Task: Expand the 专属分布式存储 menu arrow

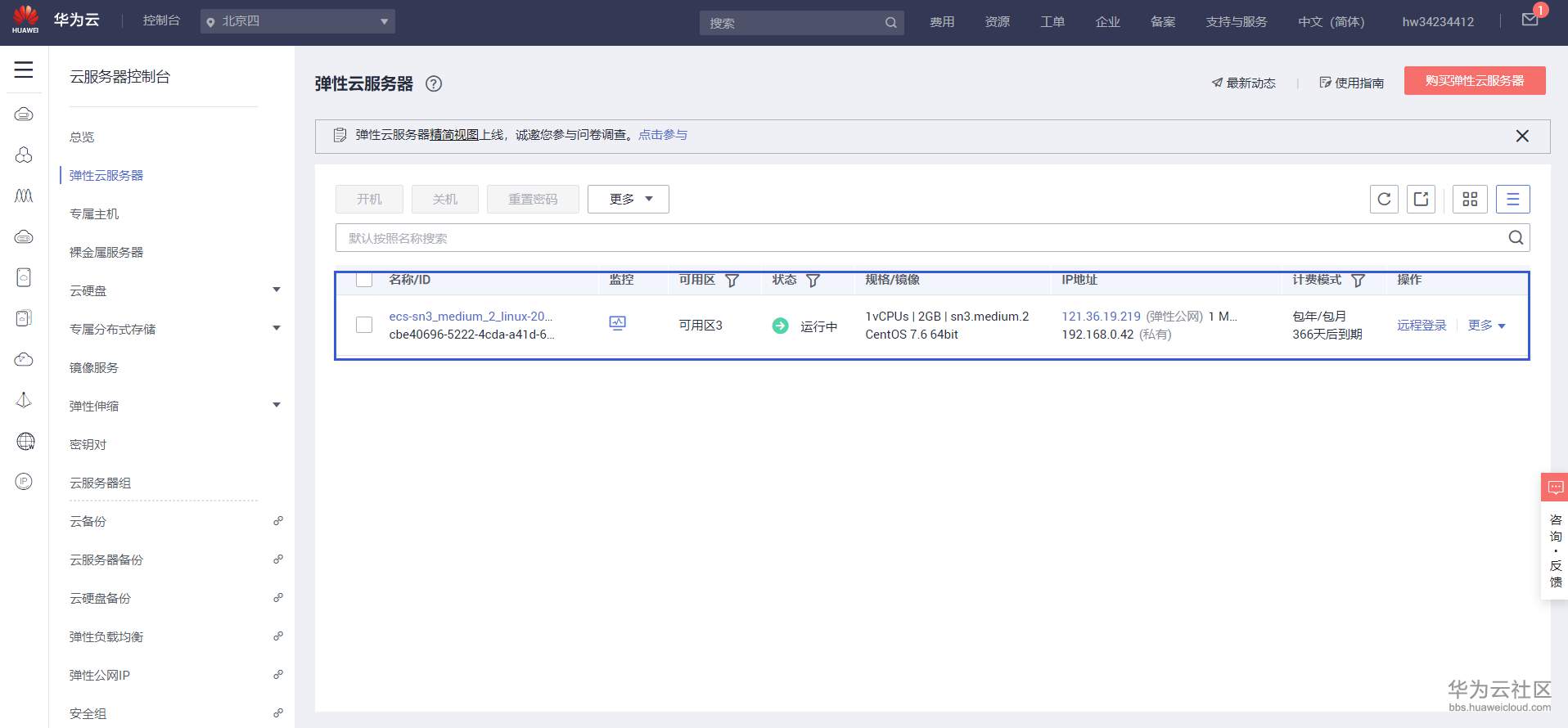Action: point(277,328)
